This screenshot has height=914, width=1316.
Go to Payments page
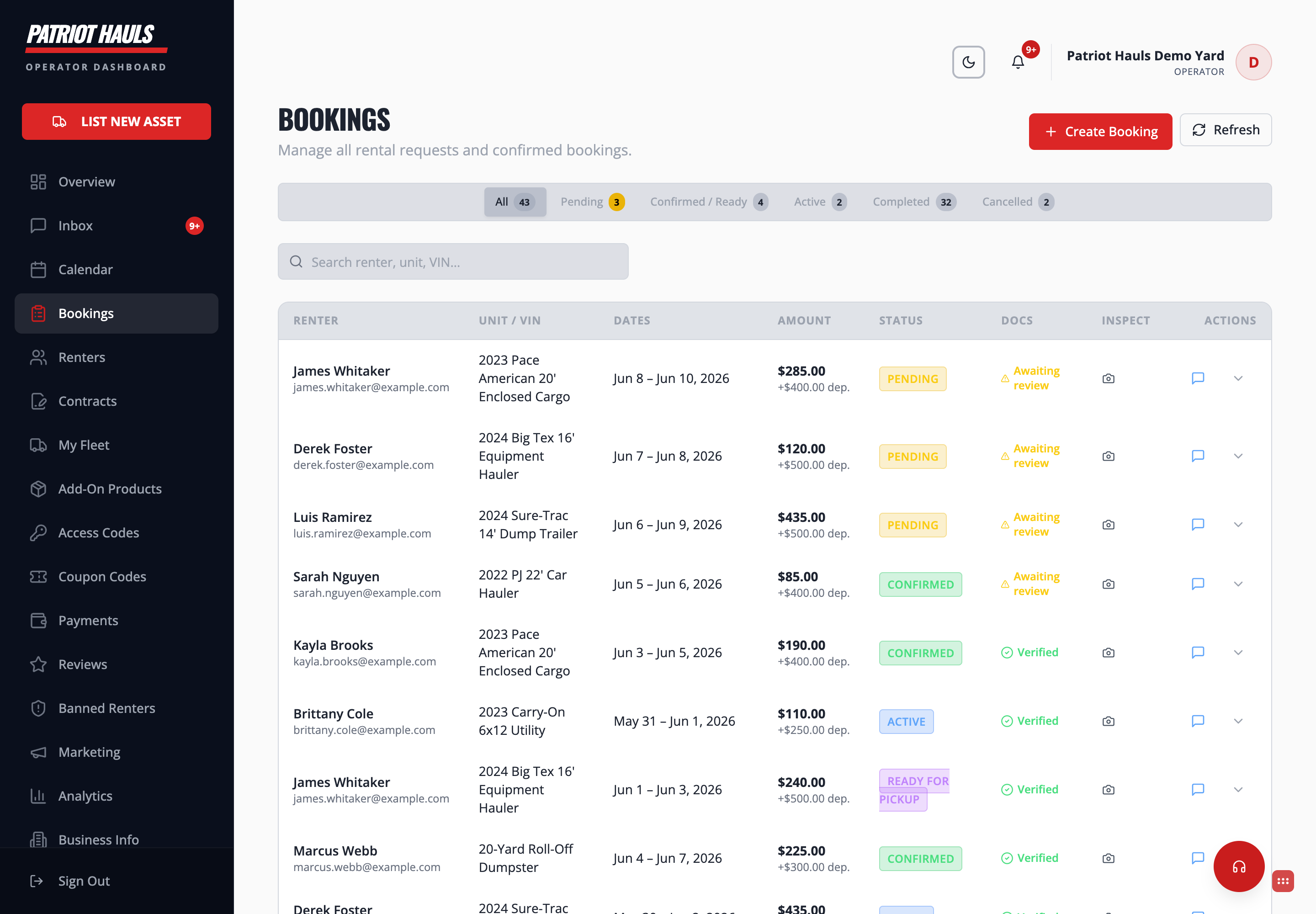(x=116, y=621)
